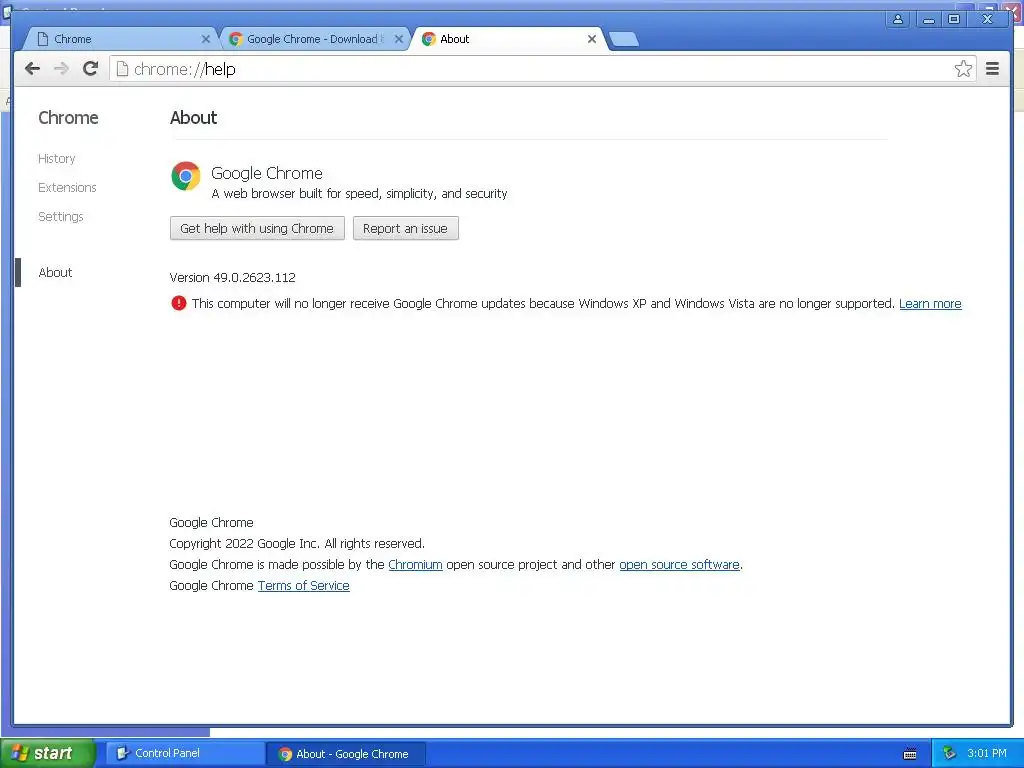
Task: Go back to the previous page
Action: point(32,69)
